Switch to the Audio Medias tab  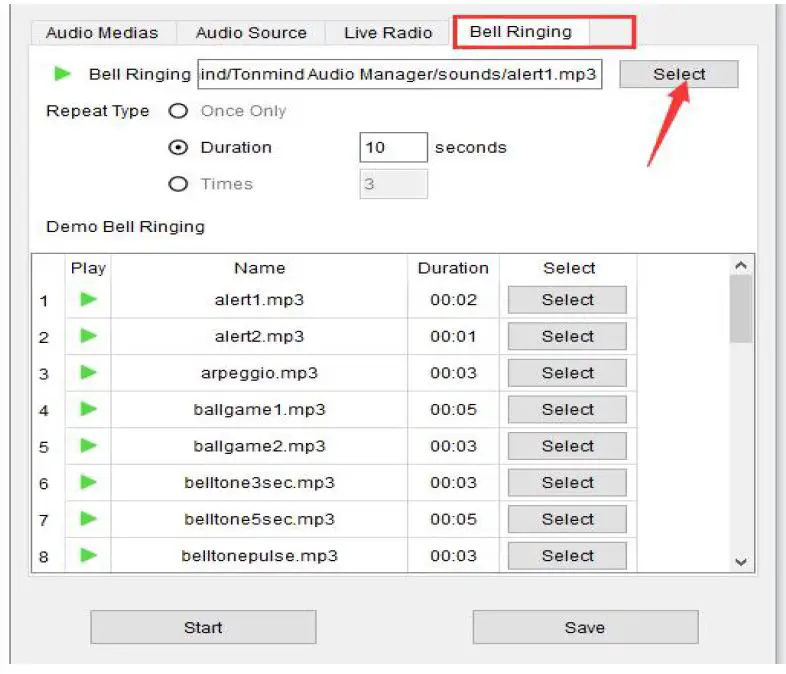102,33
